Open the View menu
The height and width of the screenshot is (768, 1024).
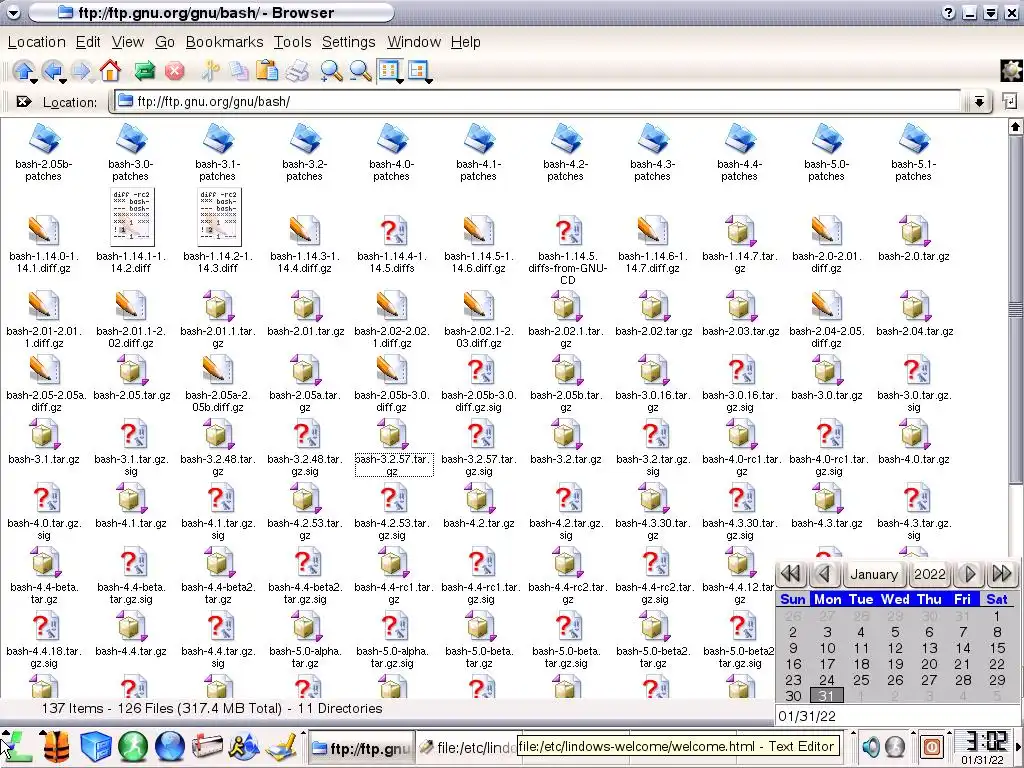click(127, 42)
